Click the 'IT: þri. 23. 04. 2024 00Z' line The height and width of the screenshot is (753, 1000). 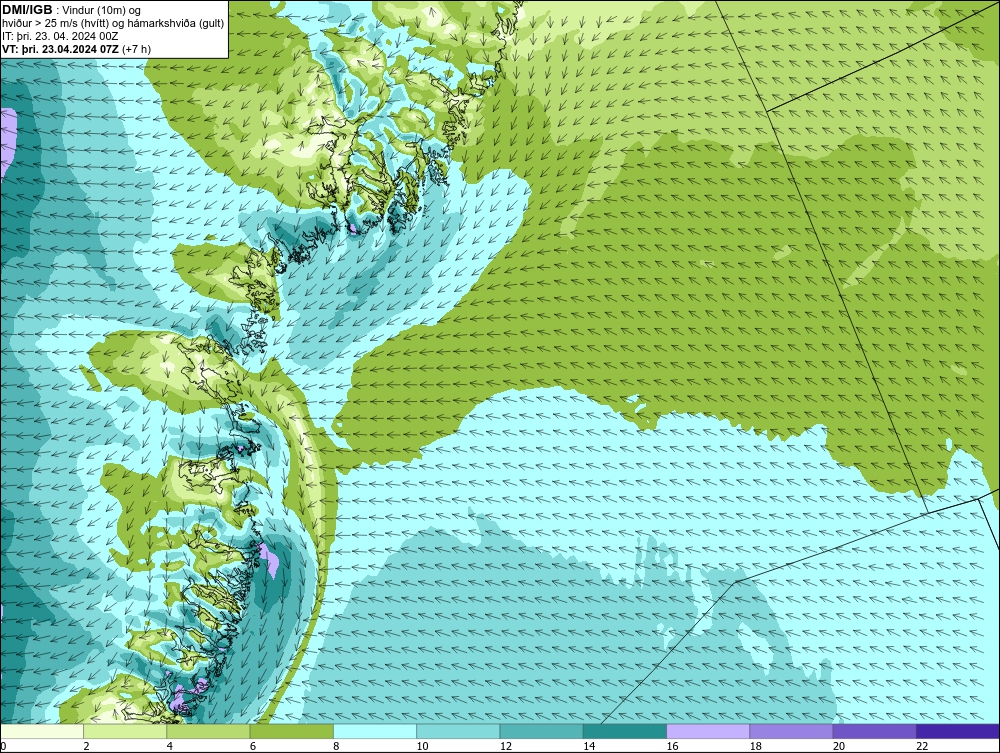click(61, 36)
